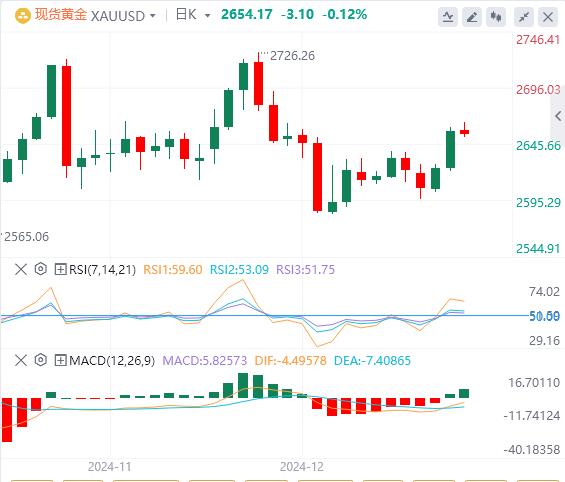Click the RSI(7,14,21) indicator label
The image size is (565, 482).
(x=102, y=269)
